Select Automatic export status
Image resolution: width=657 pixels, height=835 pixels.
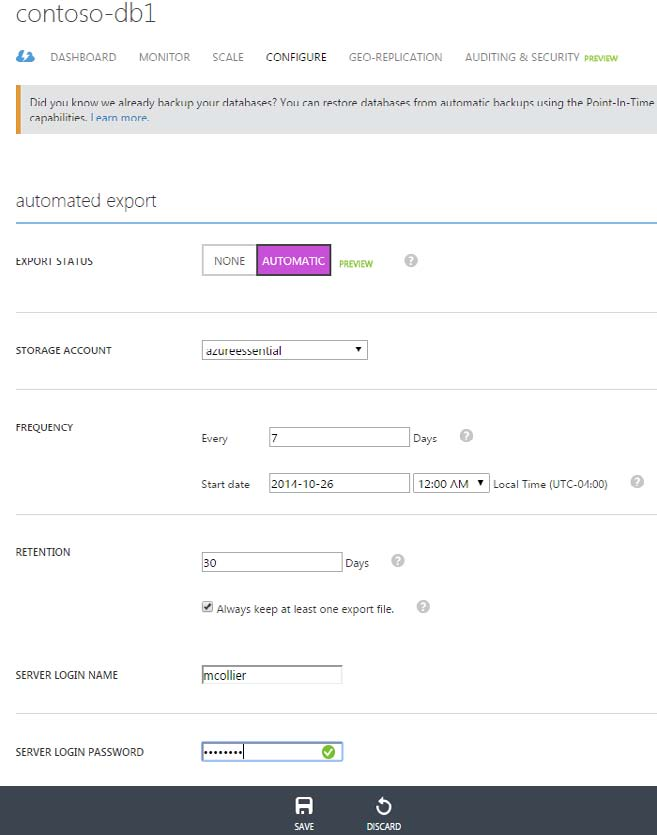[x=293, y=261]
